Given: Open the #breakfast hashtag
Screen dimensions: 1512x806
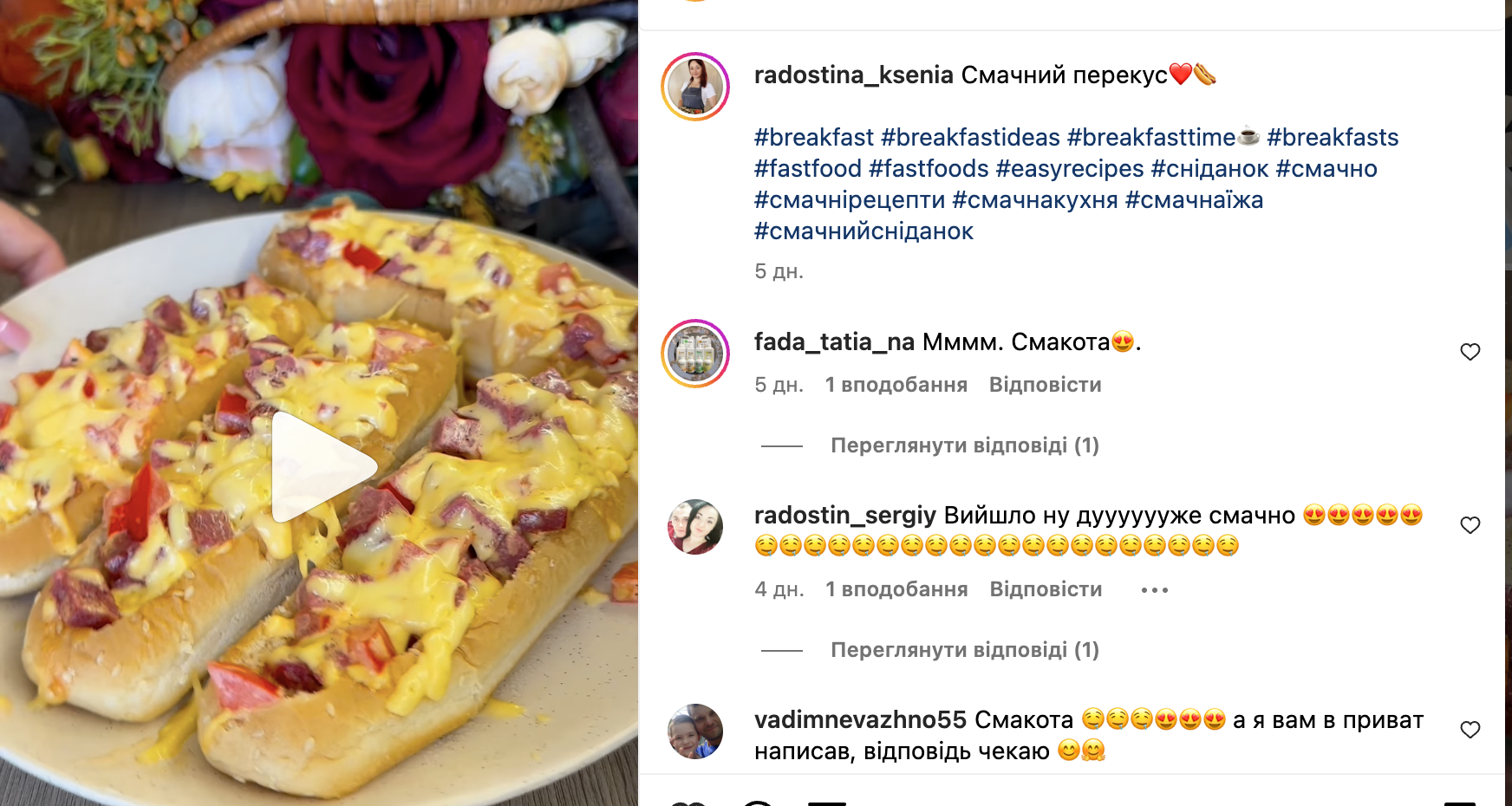Looking at the screenshot, I should click(813, 138).
